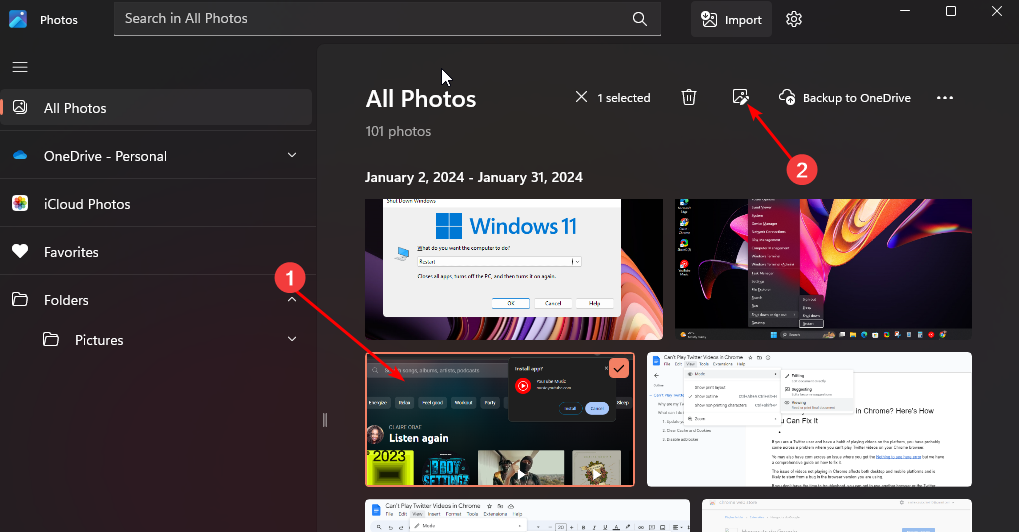Open the hamburger navigation menu
This screenshot has width=1019, height=532.
click(20, 67)
